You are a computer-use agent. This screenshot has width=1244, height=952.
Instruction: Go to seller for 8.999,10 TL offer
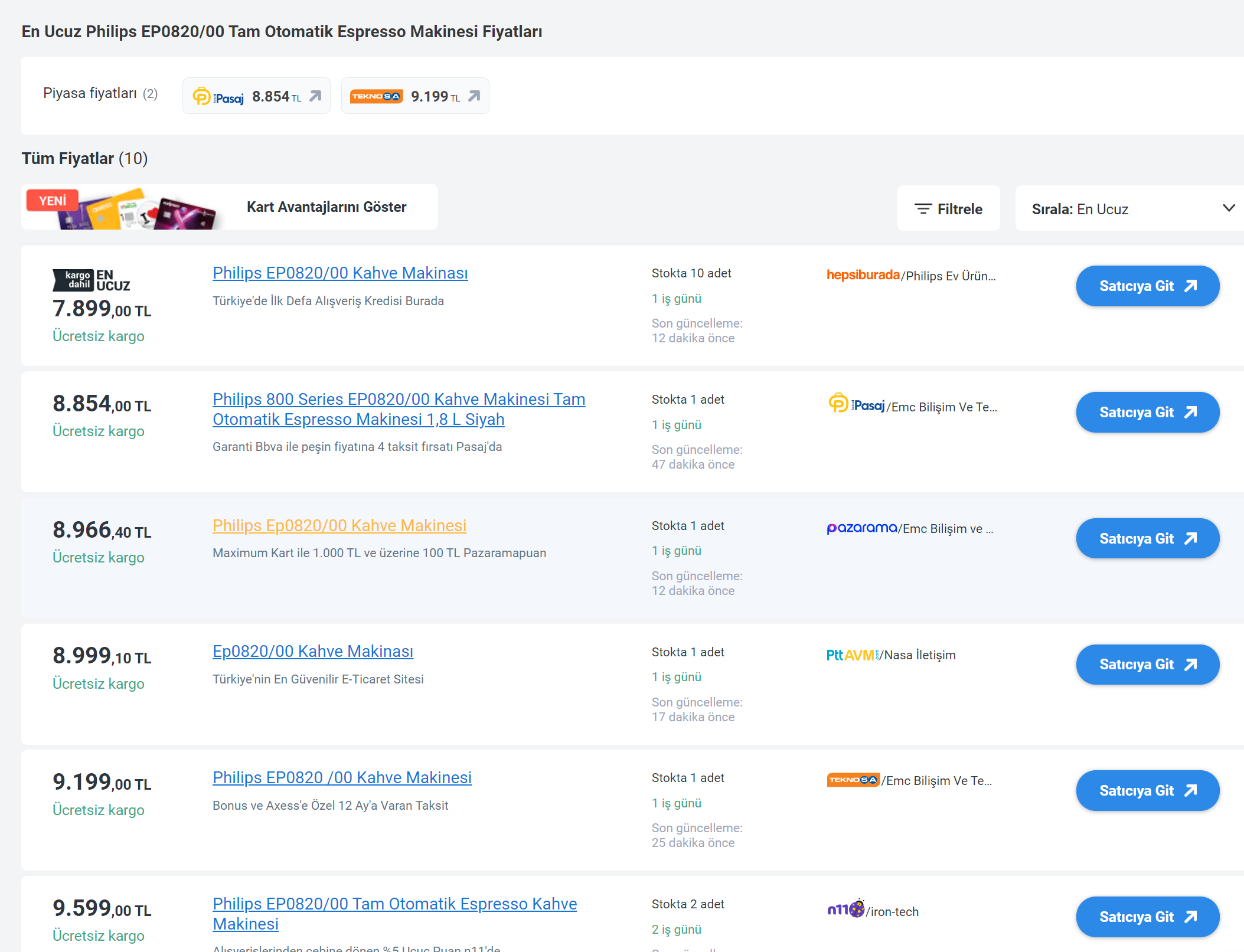pos(1147,665)
